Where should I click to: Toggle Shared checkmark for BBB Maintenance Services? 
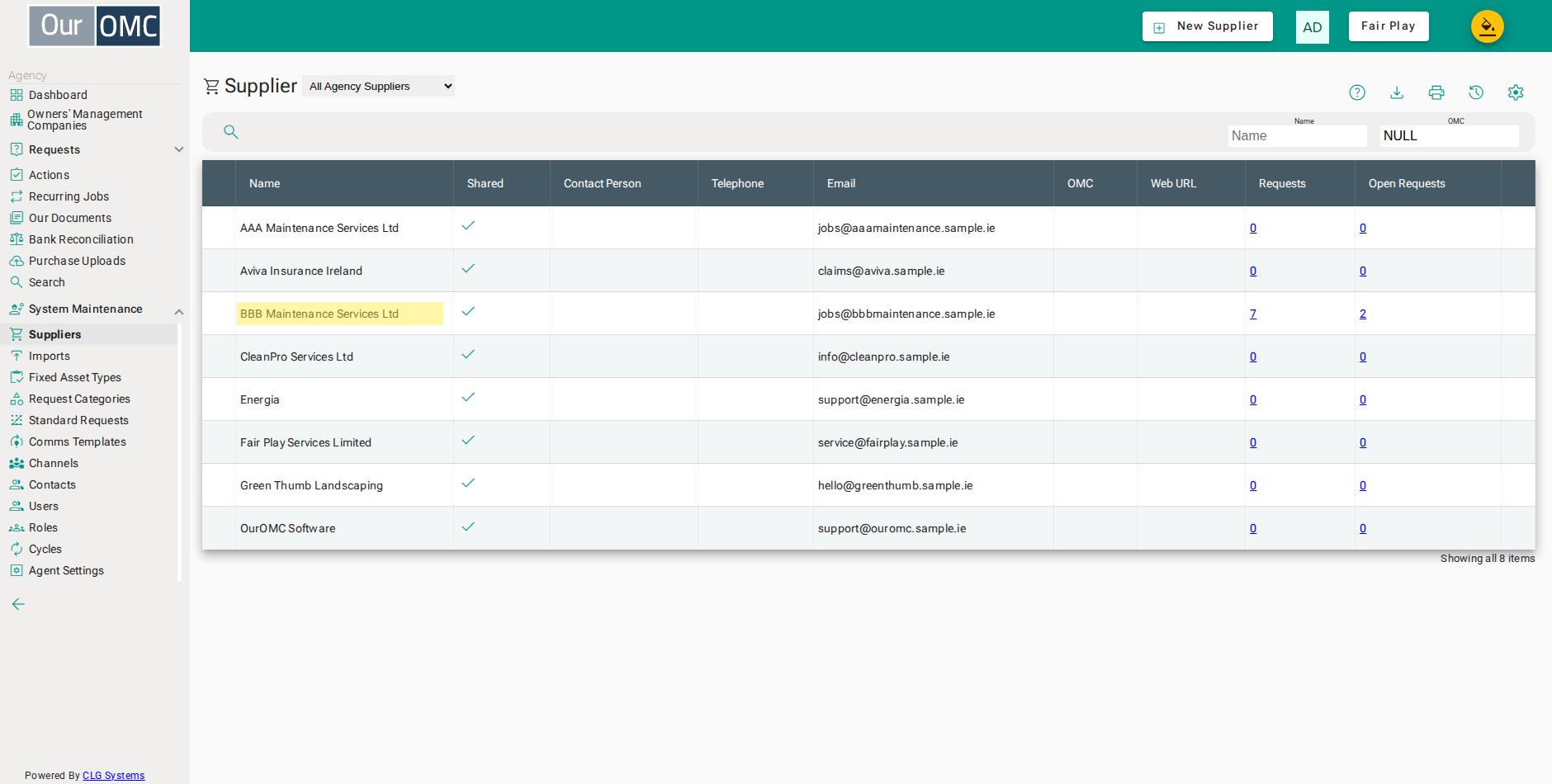[x=468, y=312]
